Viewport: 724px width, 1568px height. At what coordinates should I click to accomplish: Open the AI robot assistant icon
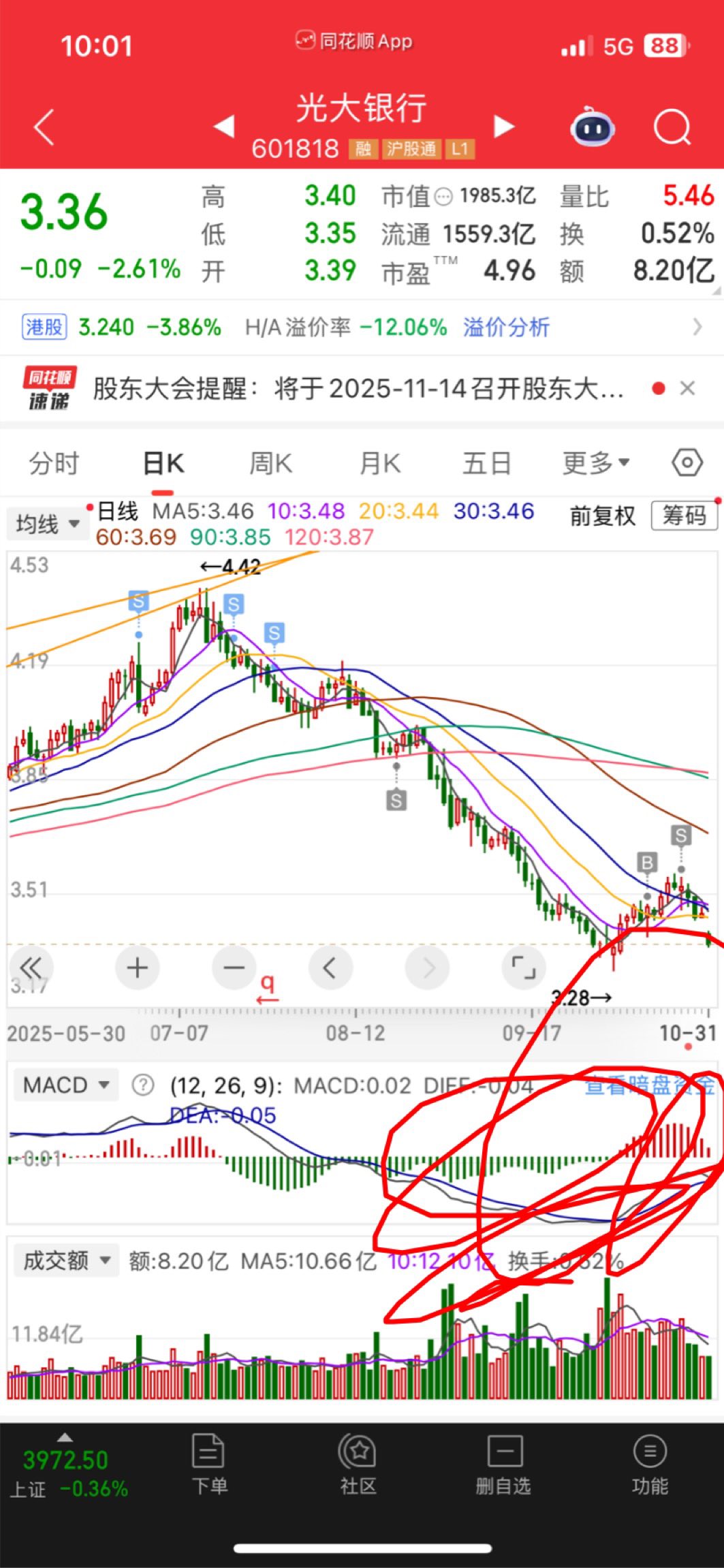(592, 127)
